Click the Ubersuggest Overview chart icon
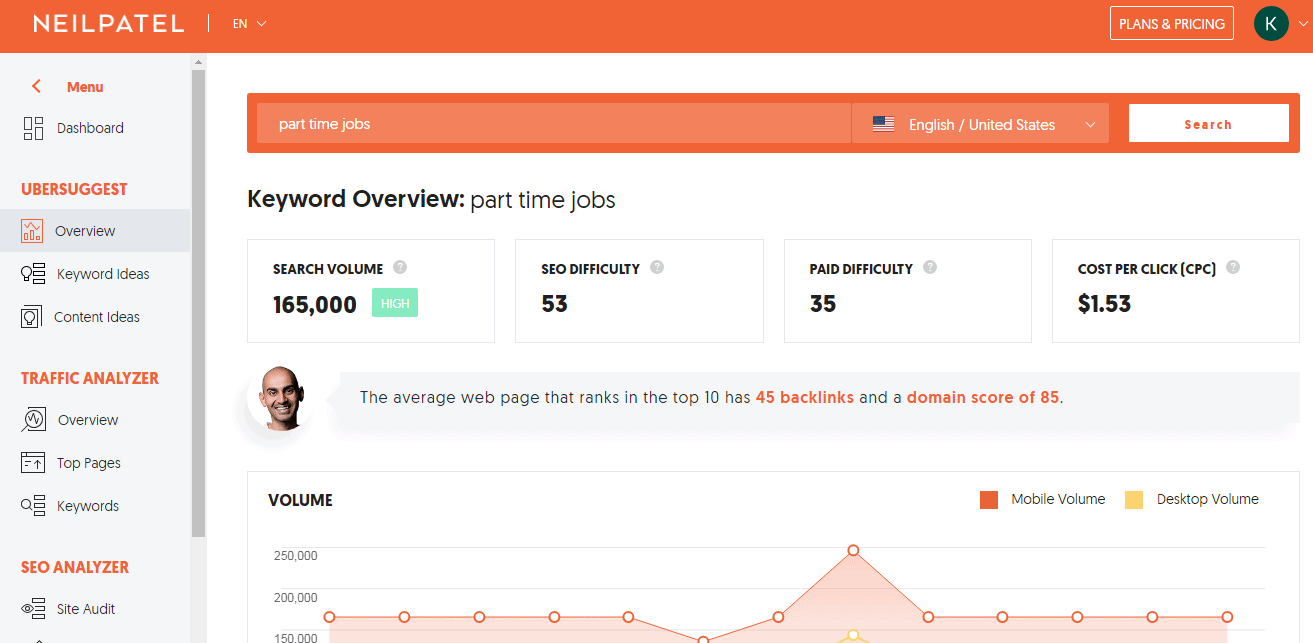1313x643 pixels. click(32, 231)
